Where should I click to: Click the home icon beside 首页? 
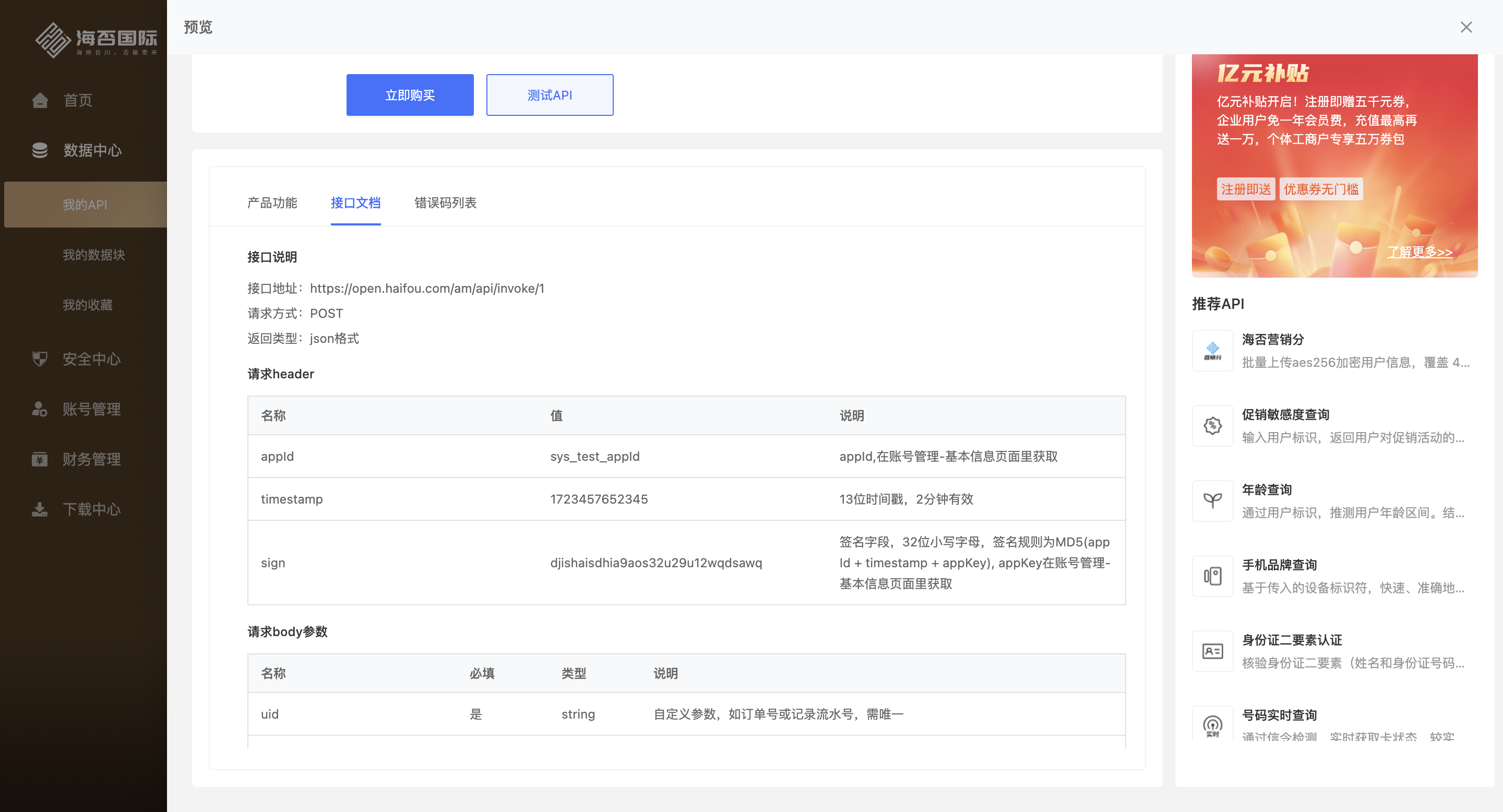[x=40, y=100]
